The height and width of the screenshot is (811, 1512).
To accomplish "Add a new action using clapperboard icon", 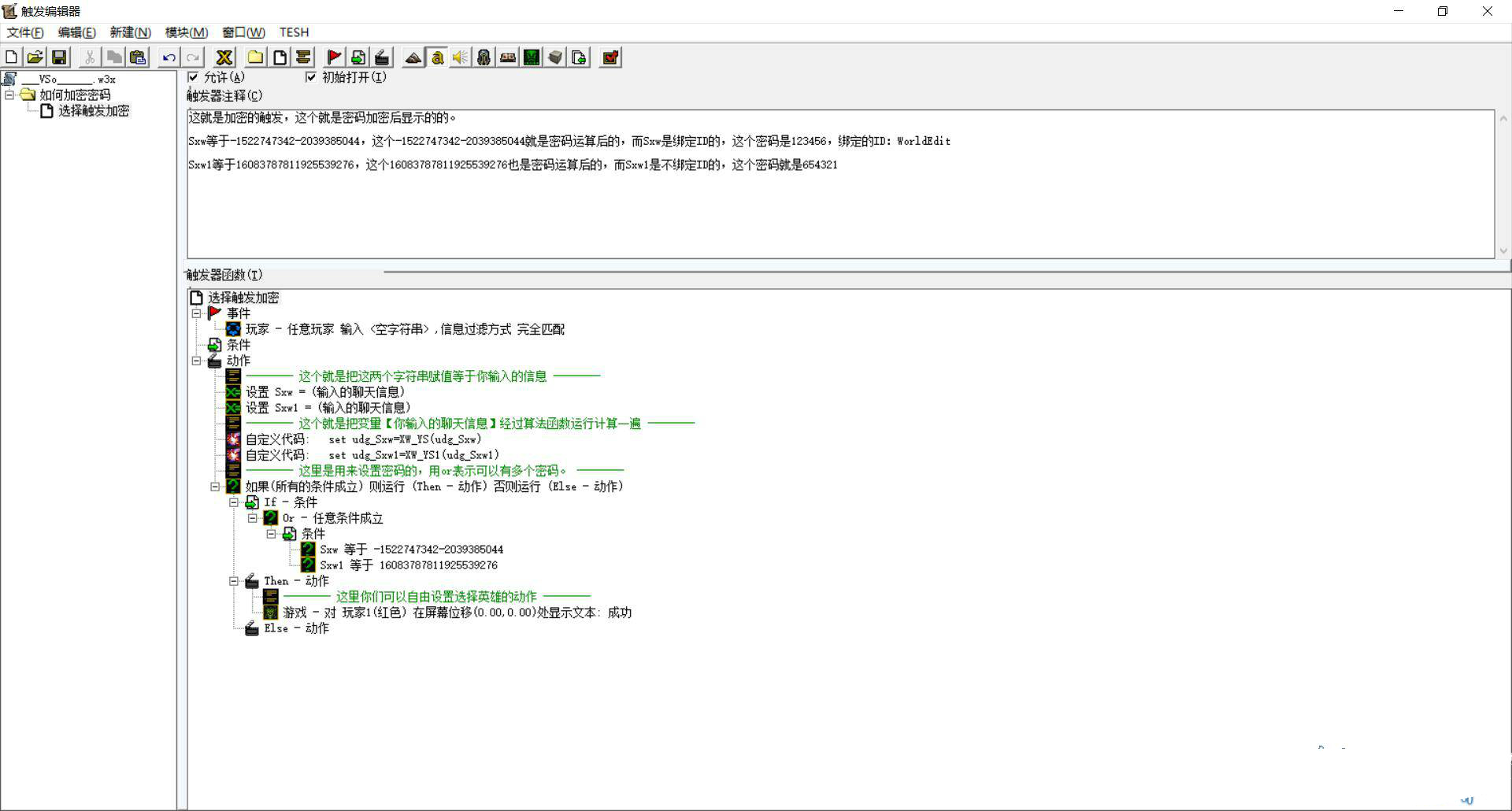I will (382, 57).
